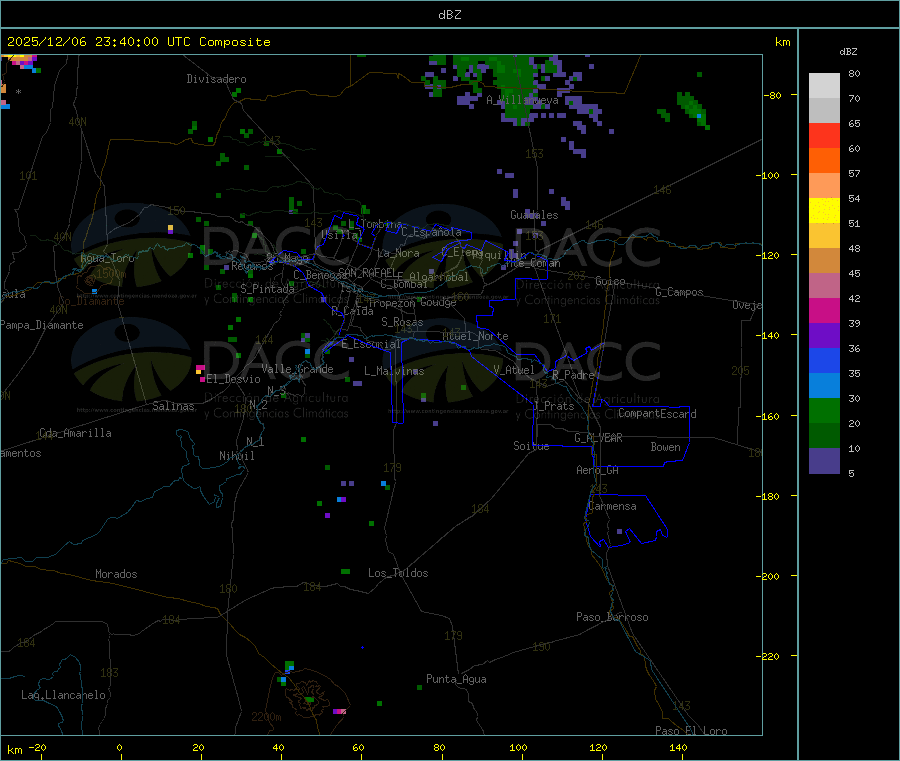The height and width of the screenshot is (761, 900).
Task: Click the Salinas place label
Action: pos(173,406)
